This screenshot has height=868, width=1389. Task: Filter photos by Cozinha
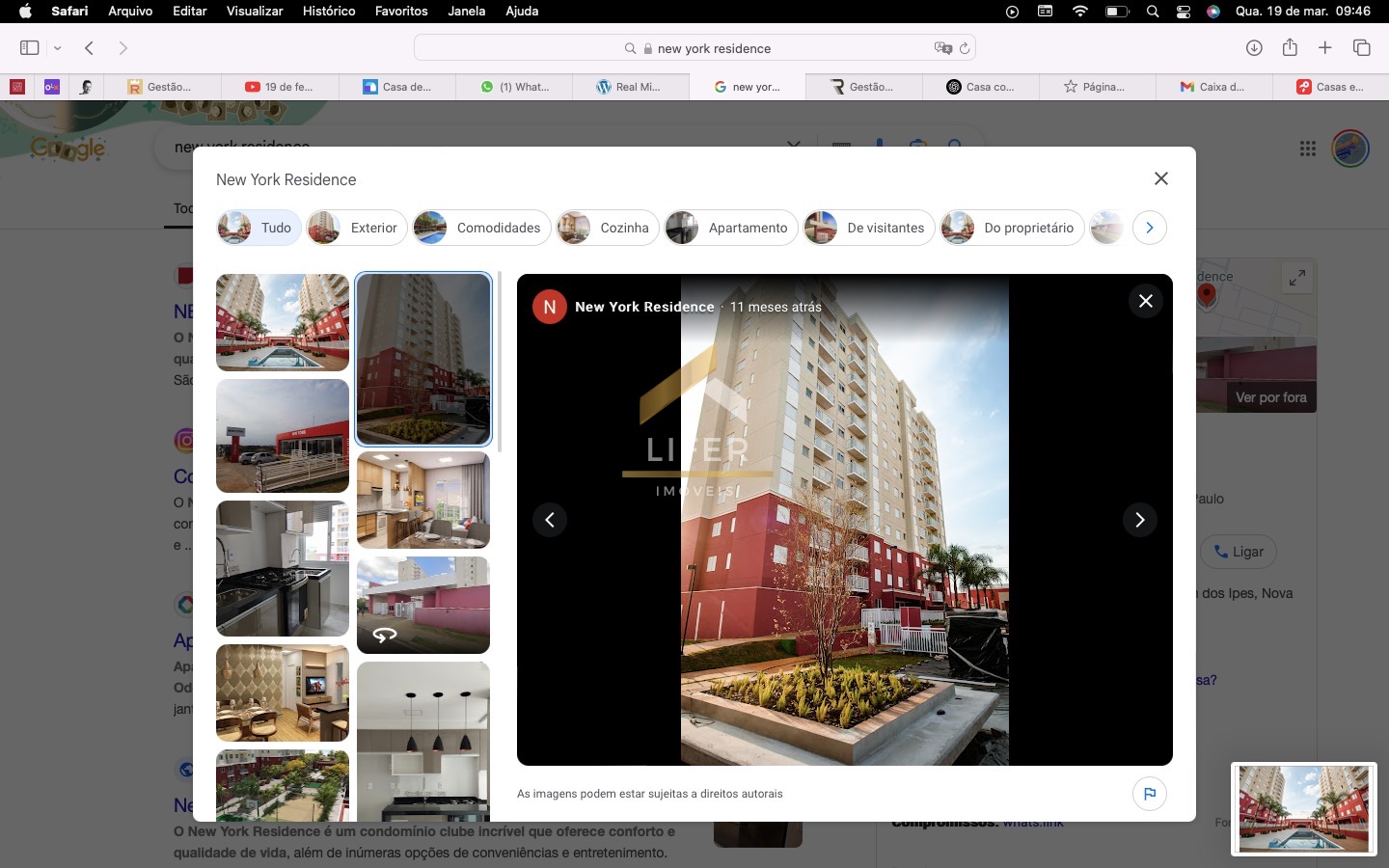coord(607,228)
